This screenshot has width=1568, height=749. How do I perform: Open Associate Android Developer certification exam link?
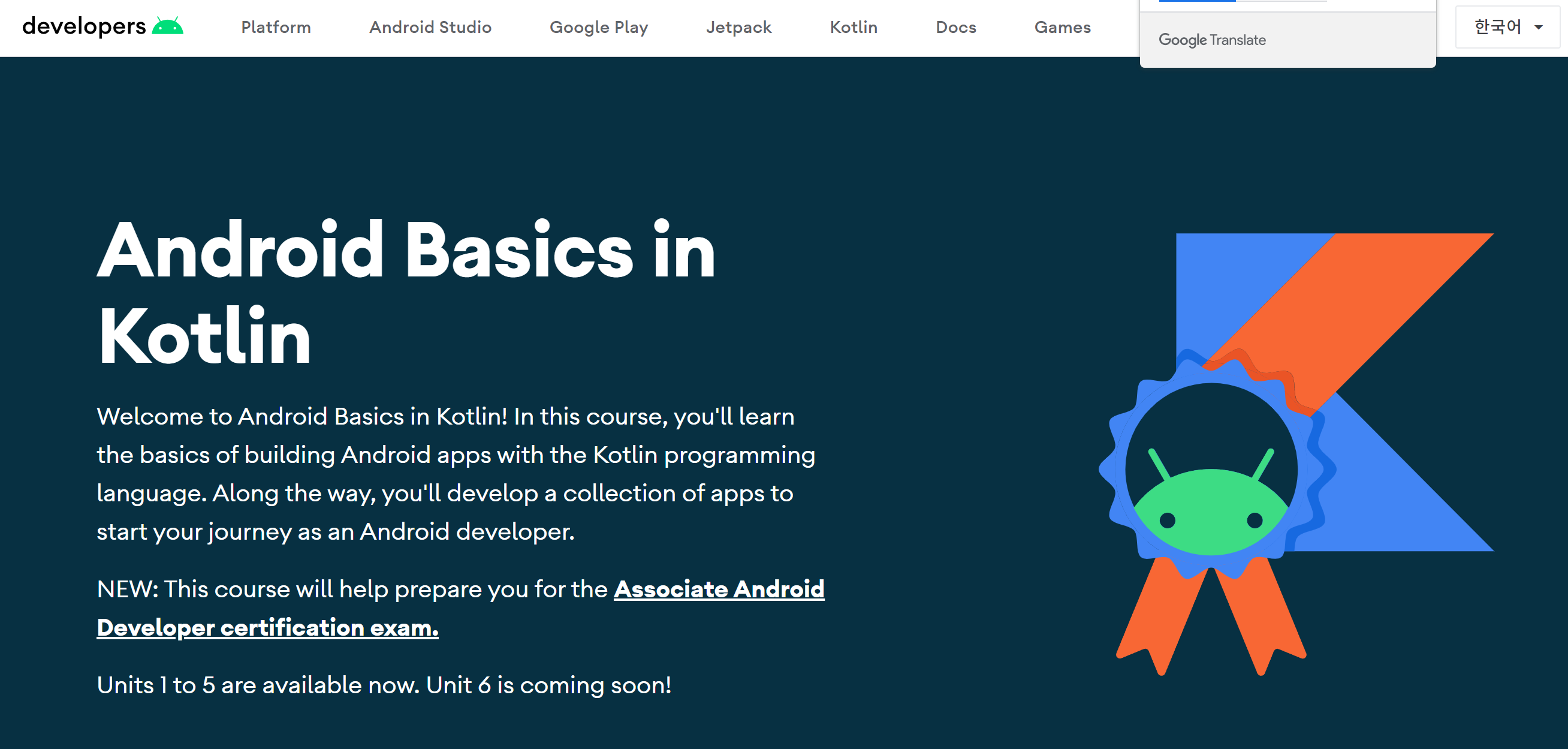pyautogui.click(x=718, y=589)
